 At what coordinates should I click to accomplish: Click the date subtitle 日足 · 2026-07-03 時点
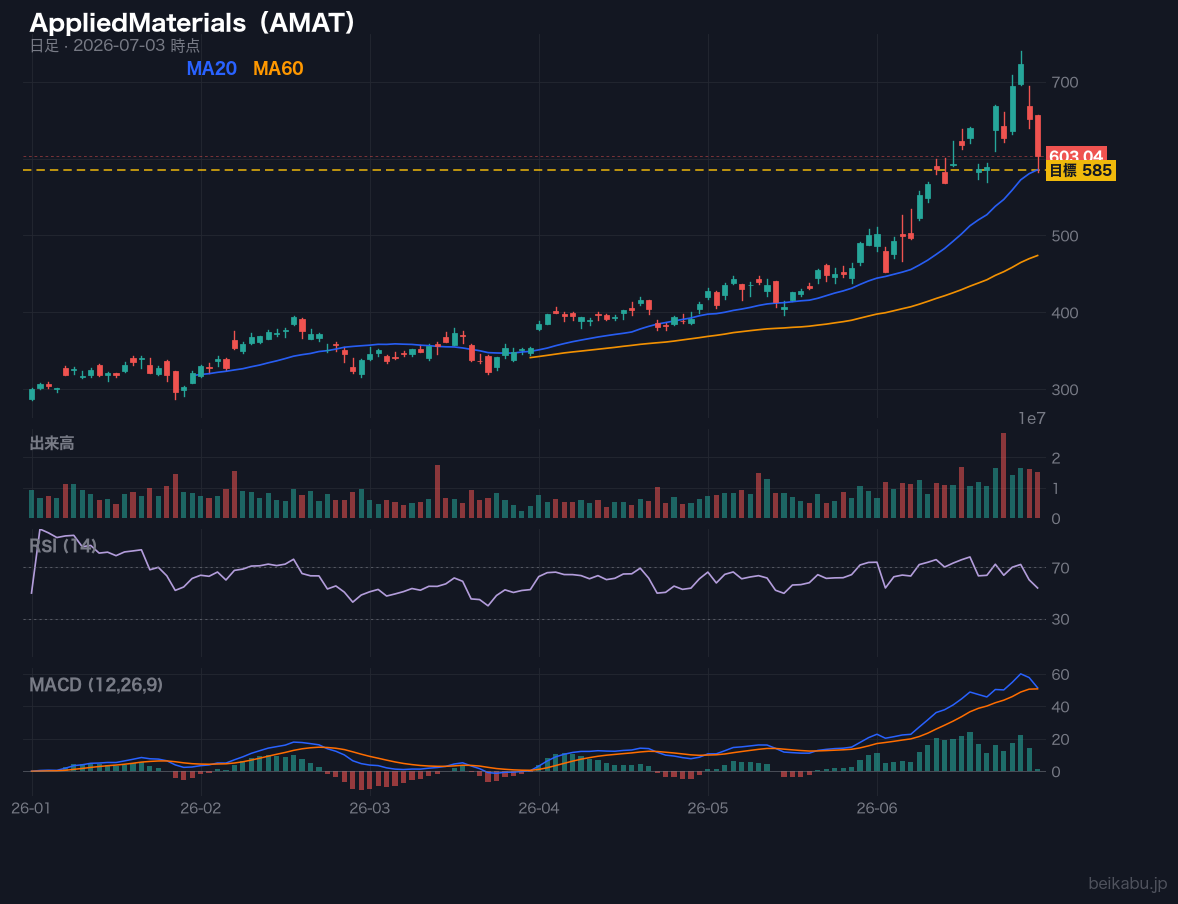click(x=115, y=45)
